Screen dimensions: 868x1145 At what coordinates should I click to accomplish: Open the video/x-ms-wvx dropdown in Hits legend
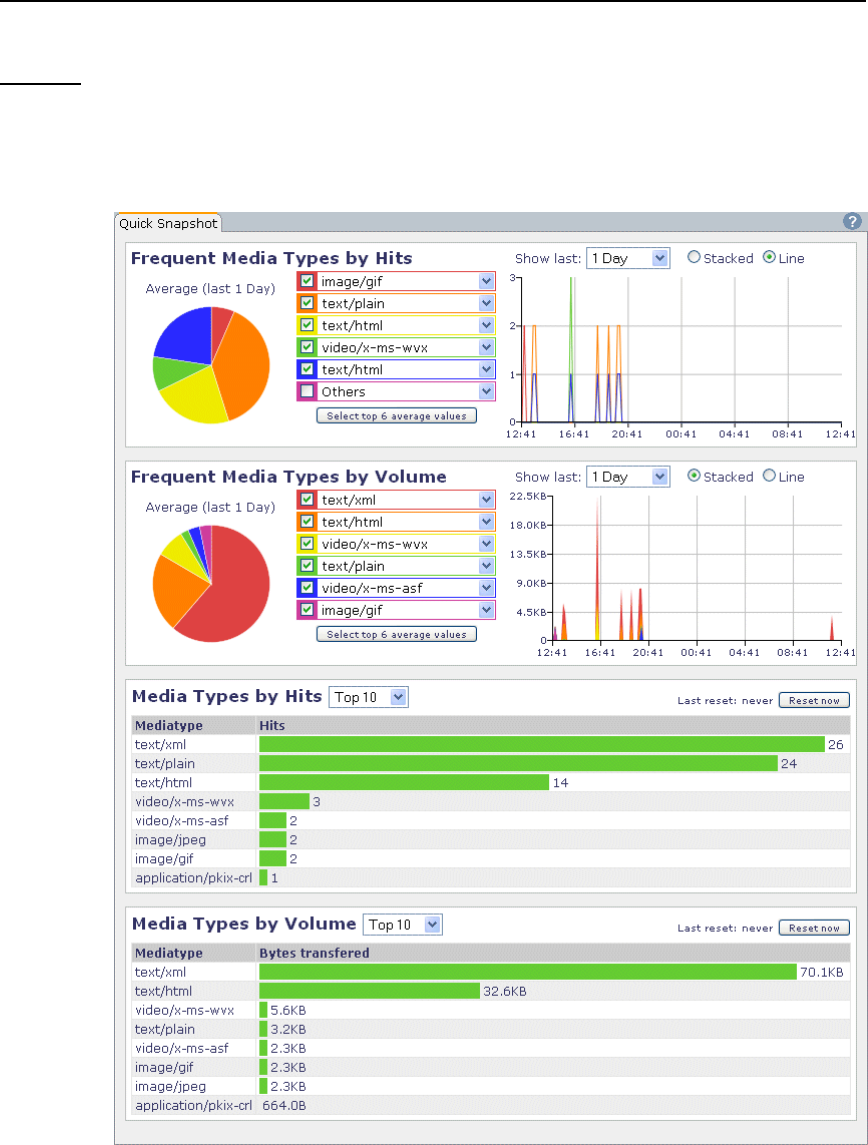point(486,347)
